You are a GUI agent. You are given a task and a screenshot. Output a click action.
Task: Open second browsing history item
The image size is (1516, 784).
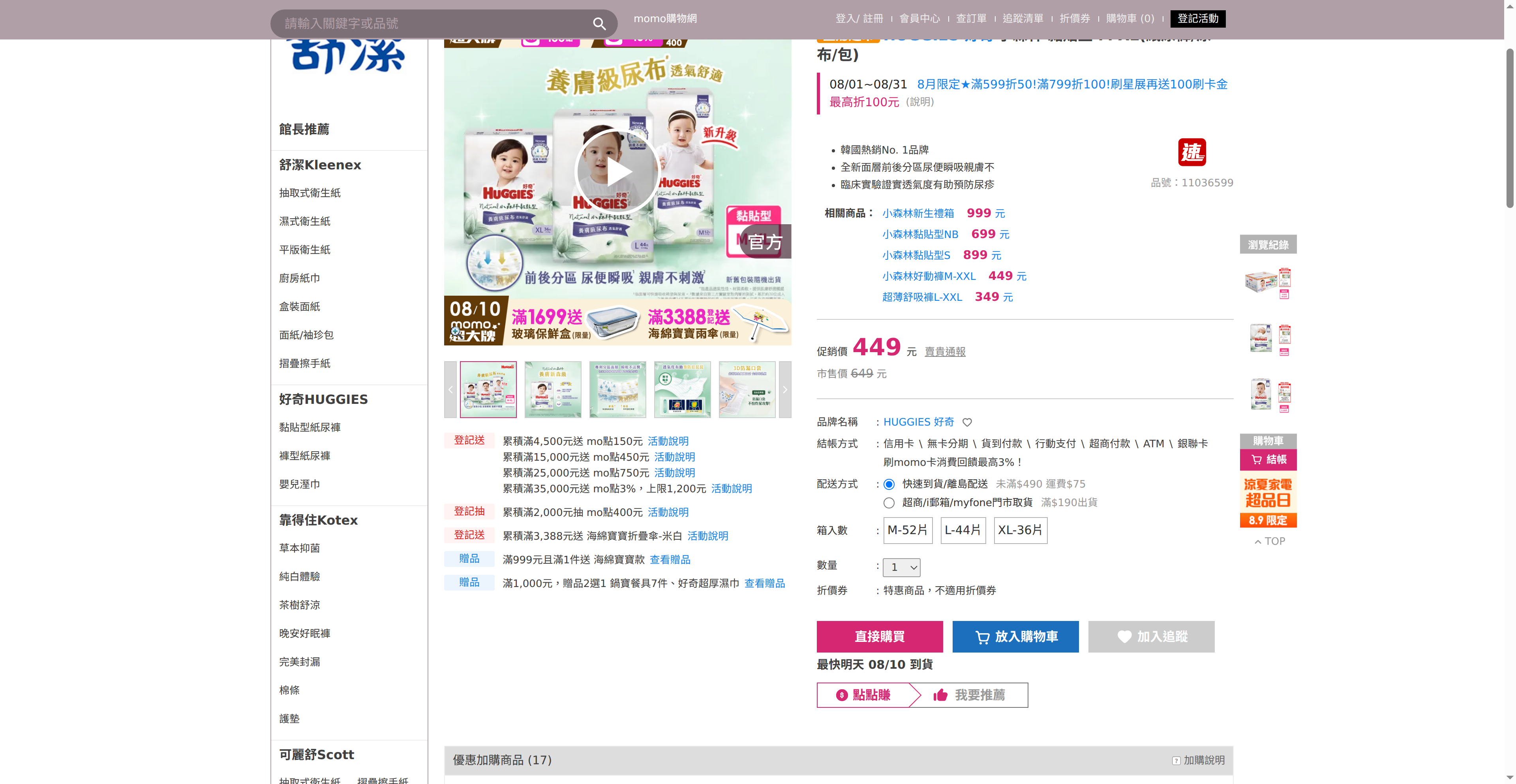point(1268,339)
